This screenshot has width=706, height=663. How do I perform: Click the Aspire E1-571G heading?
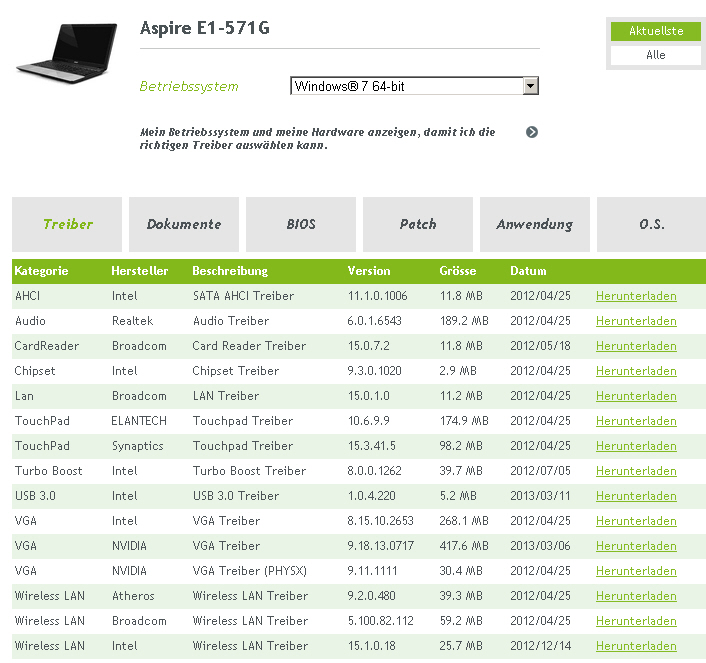pyautogui.click(x=205, y=28)
